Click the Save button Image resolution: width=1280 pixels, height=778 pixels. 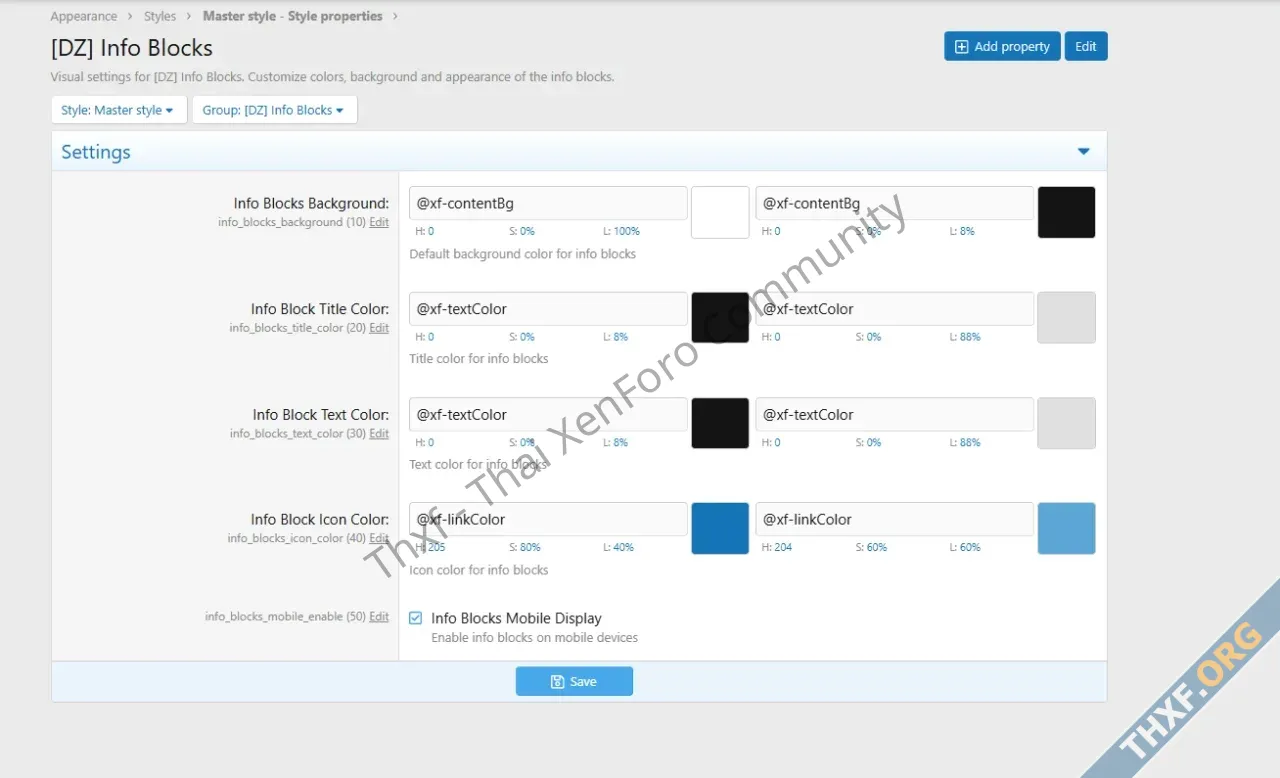click(574, 681)
